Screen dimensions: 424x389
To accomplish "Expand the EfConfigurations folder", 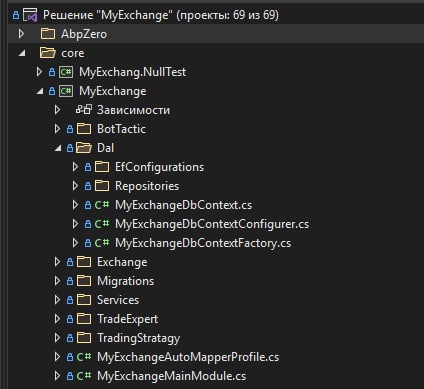I will click(x=75, y=167).
